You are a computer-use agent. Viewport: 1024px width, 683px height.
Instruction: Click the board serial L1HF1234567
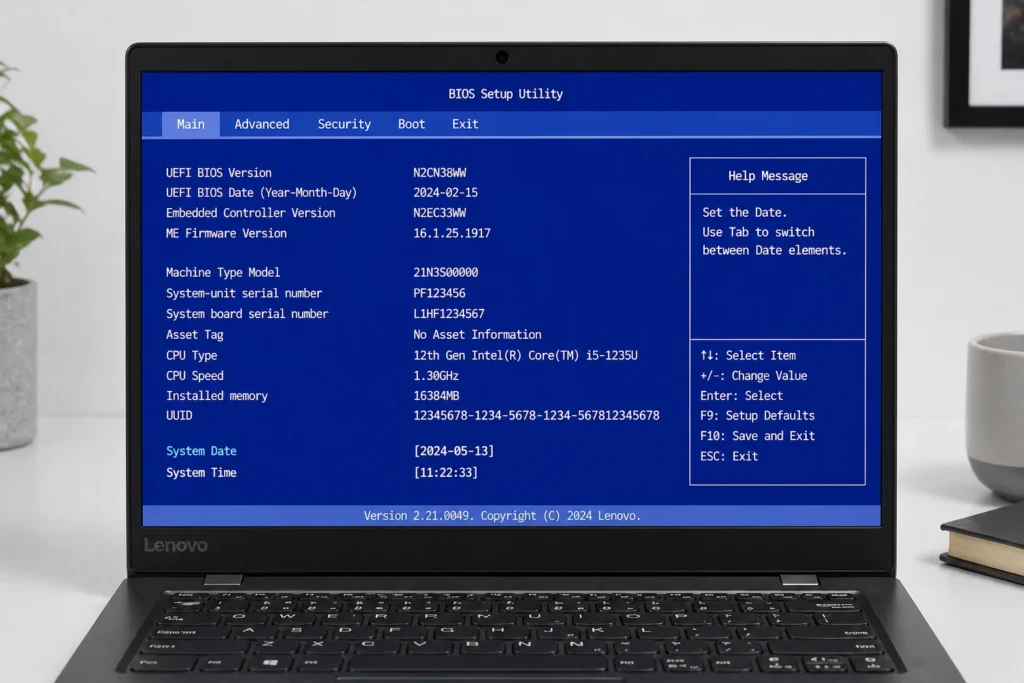(449, 314)
